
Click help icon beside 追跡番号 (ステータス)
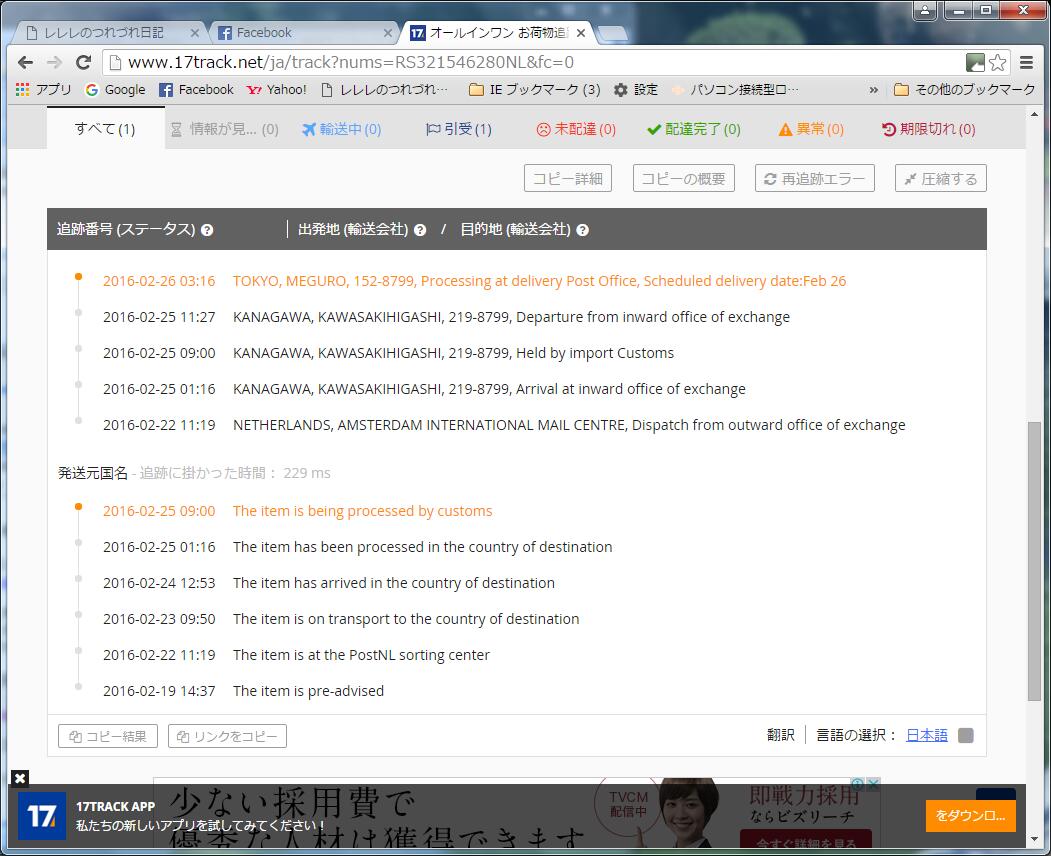click(207, 230)
